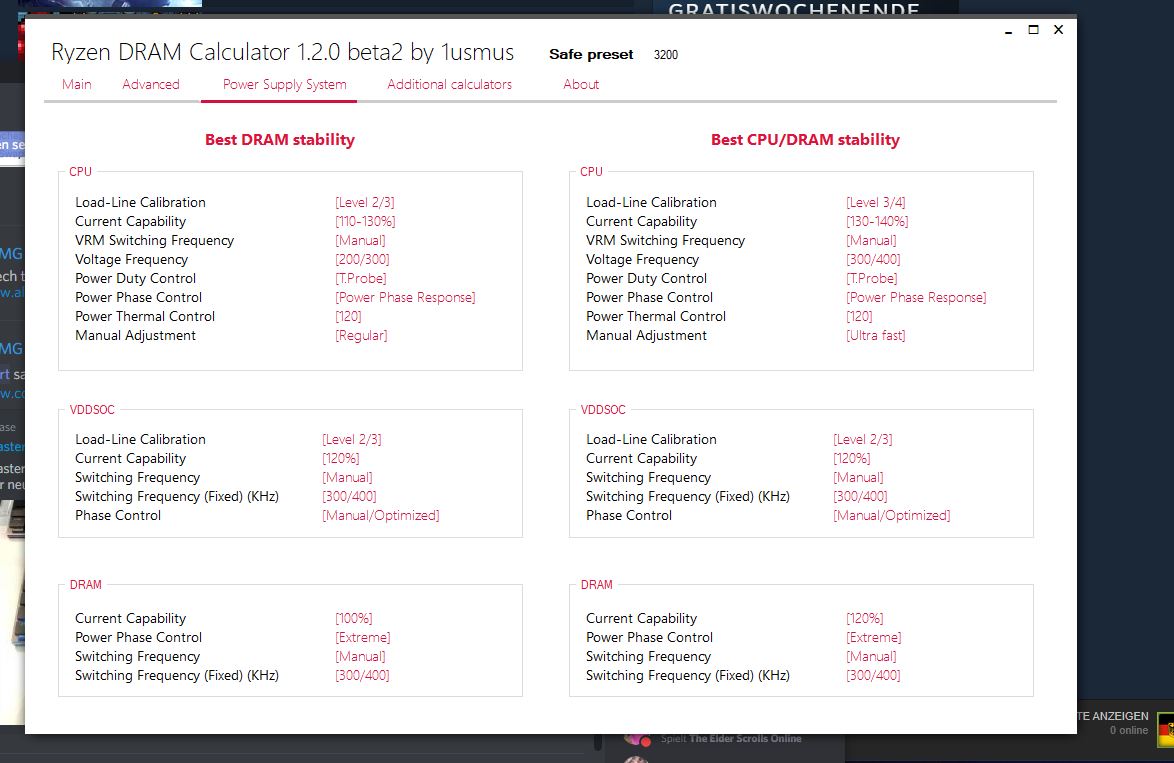
Task: Click the [Manual/Optimized] Phase Control value on right
Action: tap(891, 515)
